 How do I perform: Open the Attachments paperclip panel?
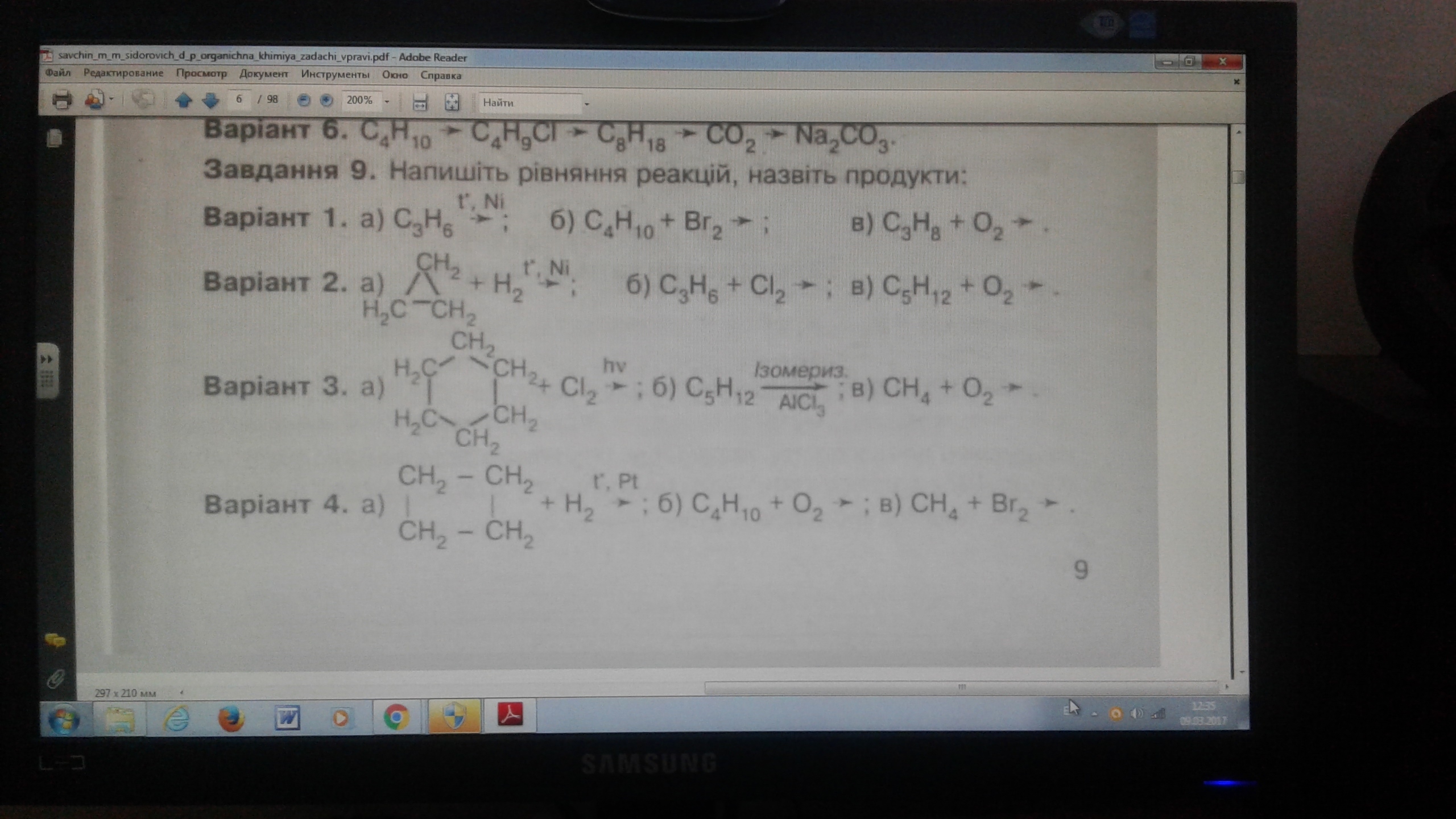click(x=55, y=678)
